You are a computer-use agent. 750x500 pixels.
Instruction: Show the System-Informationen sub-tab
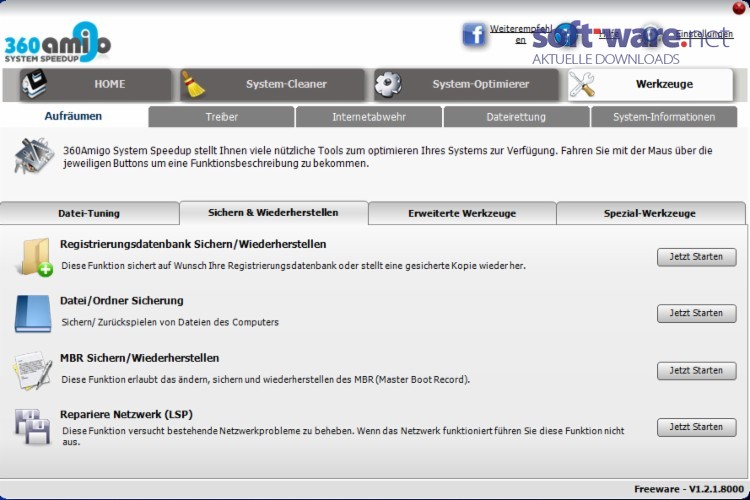pos(664,117)
